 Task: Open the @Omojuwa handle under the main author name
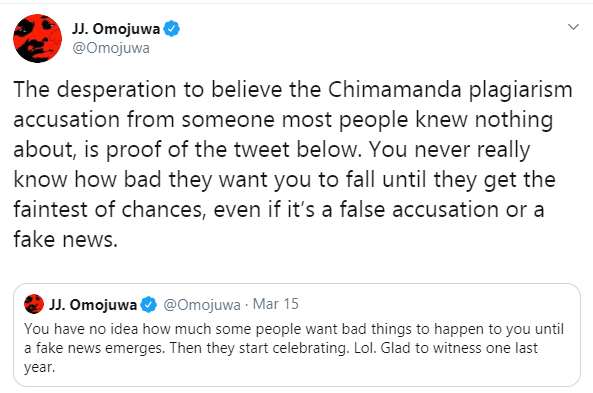coord(111,48)
